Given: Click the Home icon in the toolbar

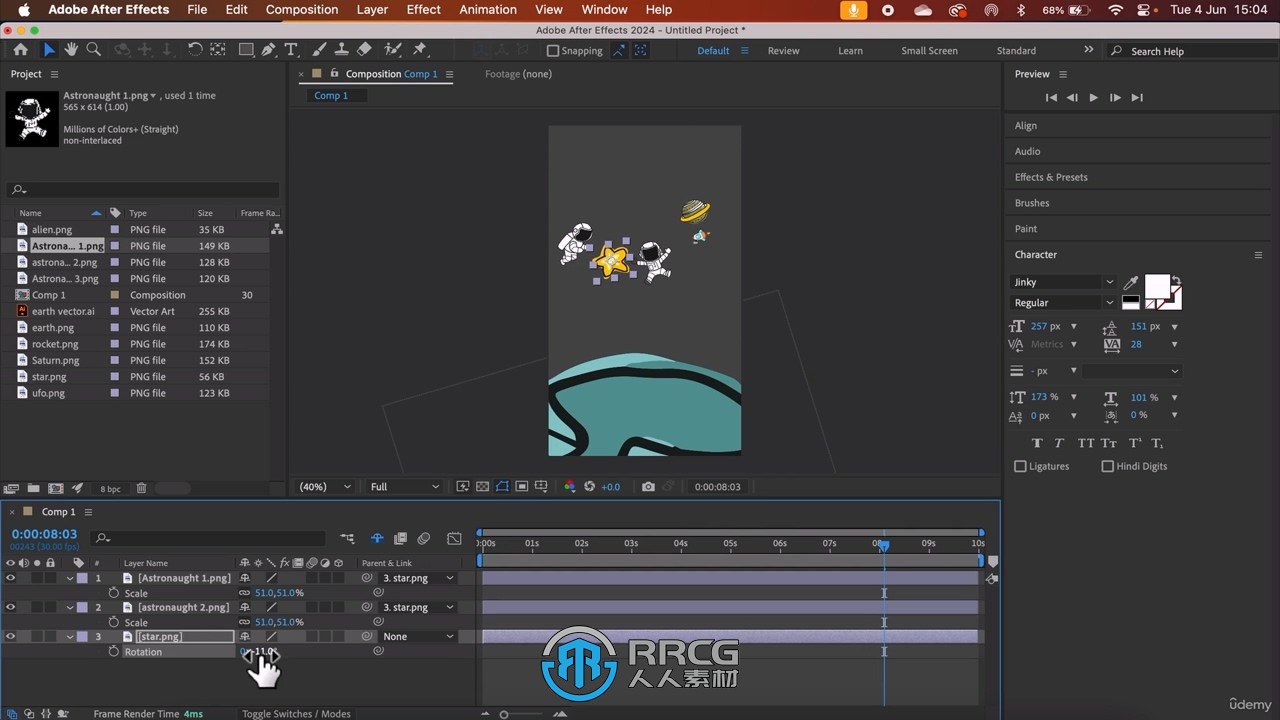Looking at the screenshot, I should 20,50.
